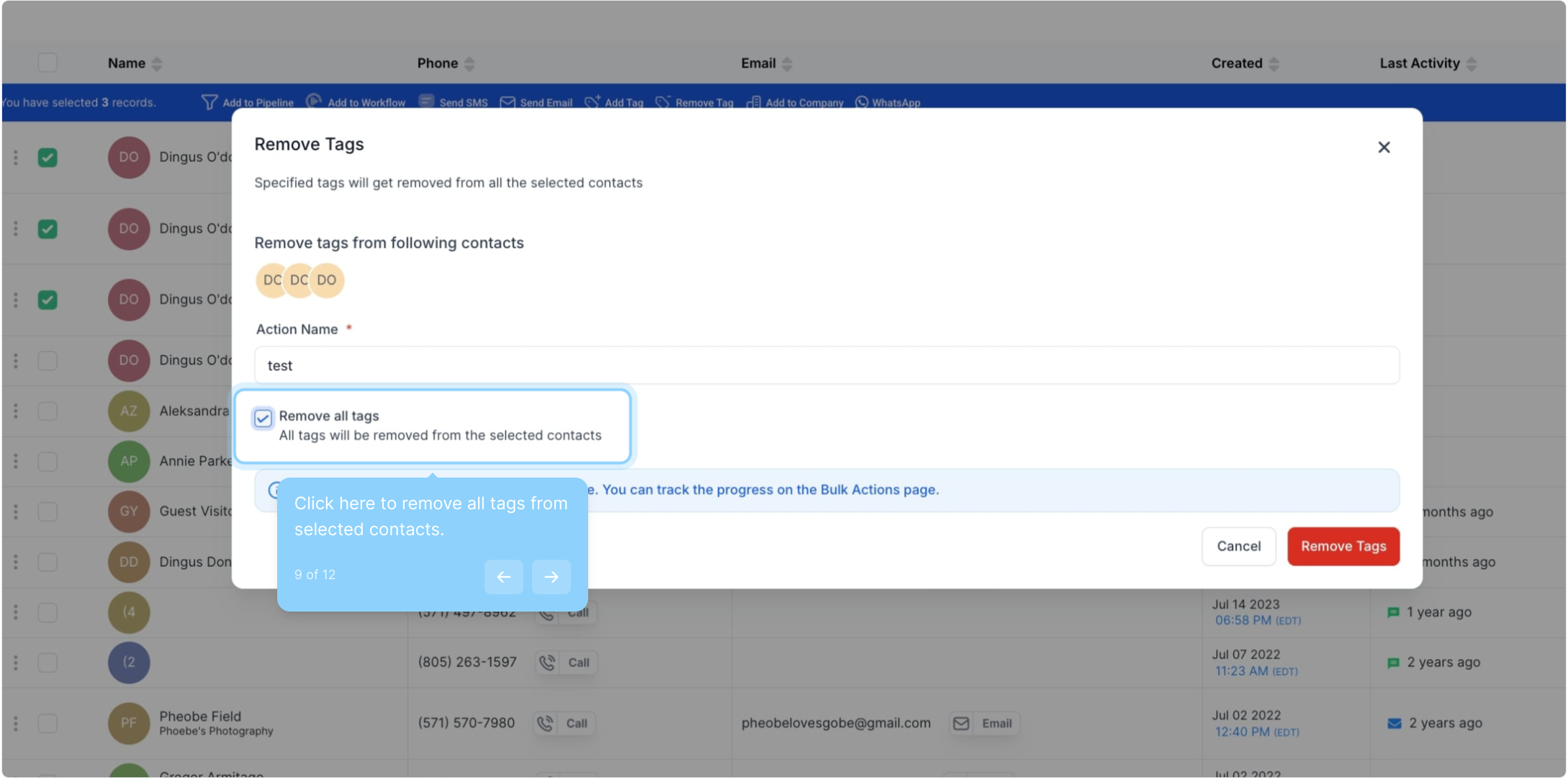Click the Cancel button
The width and height of the screenshot is (1568, 778).
[x=1238, y=546]
